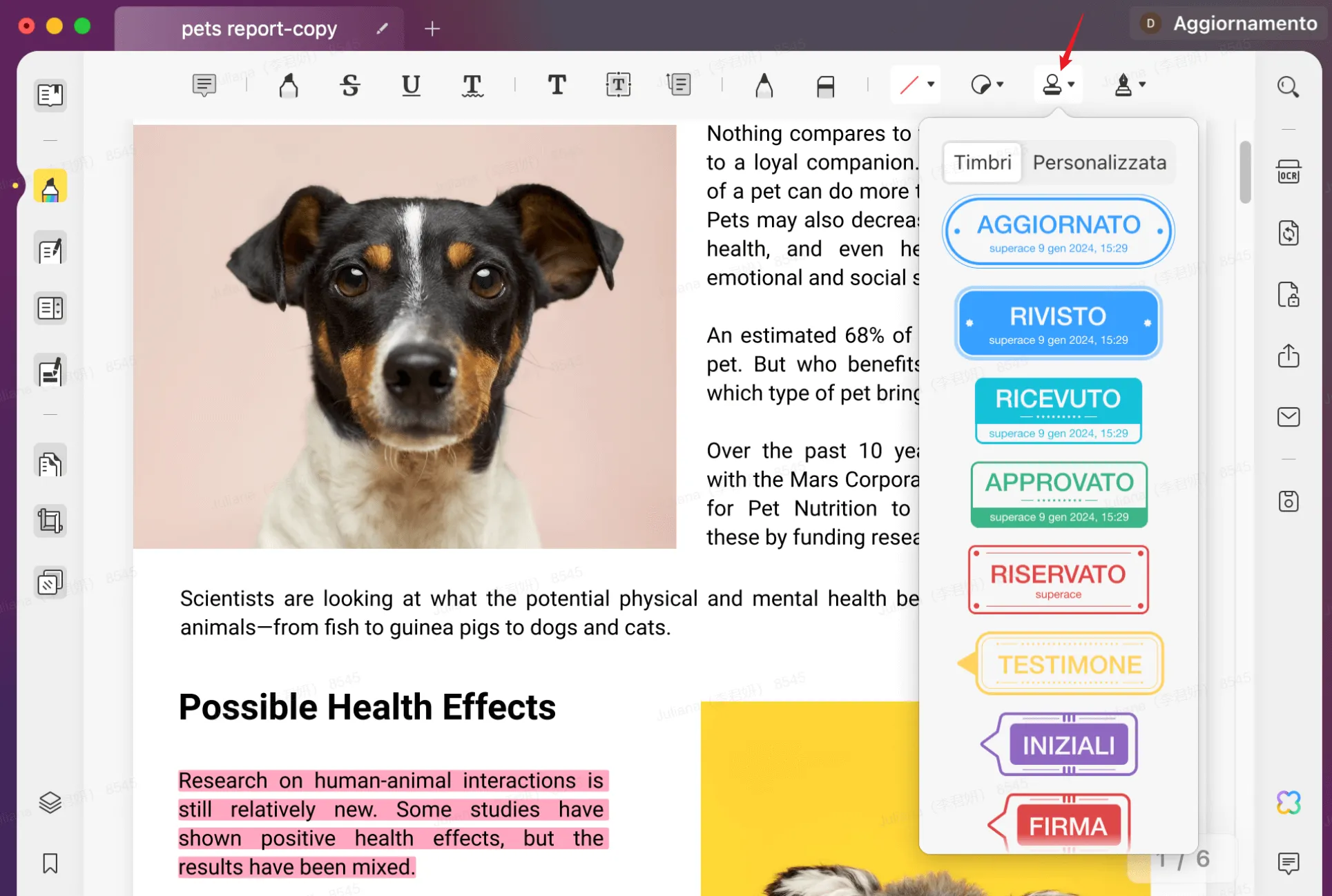Open the Layers icon in the sidebar
This screenshot has width=1332, height=896.
[x=50, y=802]
